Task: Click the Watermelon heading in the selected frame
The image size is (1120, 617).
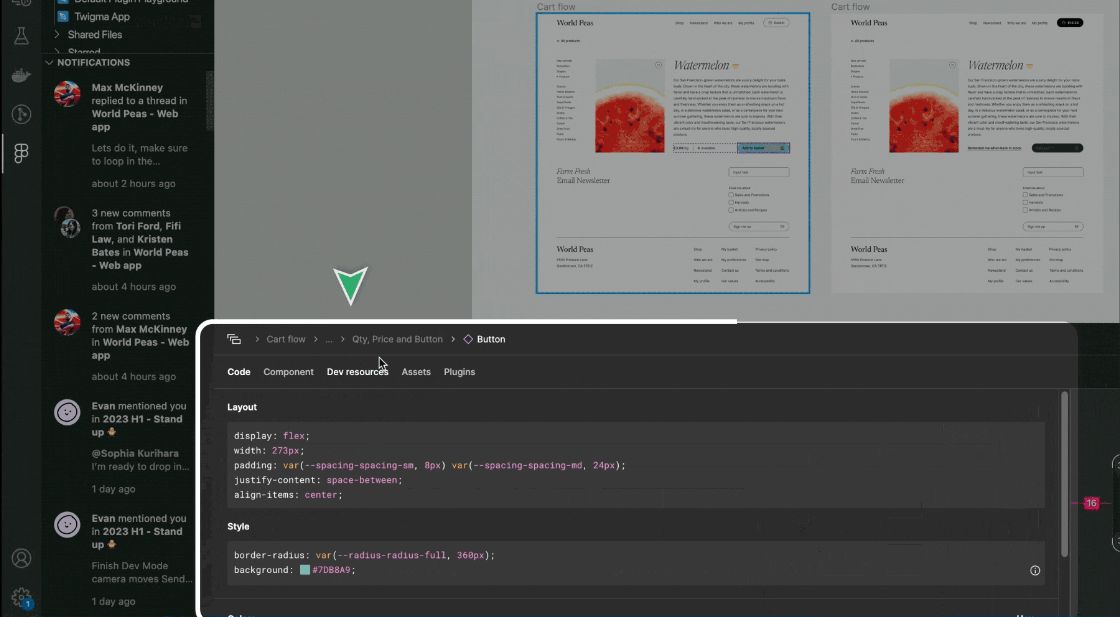Action: [x=701, y=66]
